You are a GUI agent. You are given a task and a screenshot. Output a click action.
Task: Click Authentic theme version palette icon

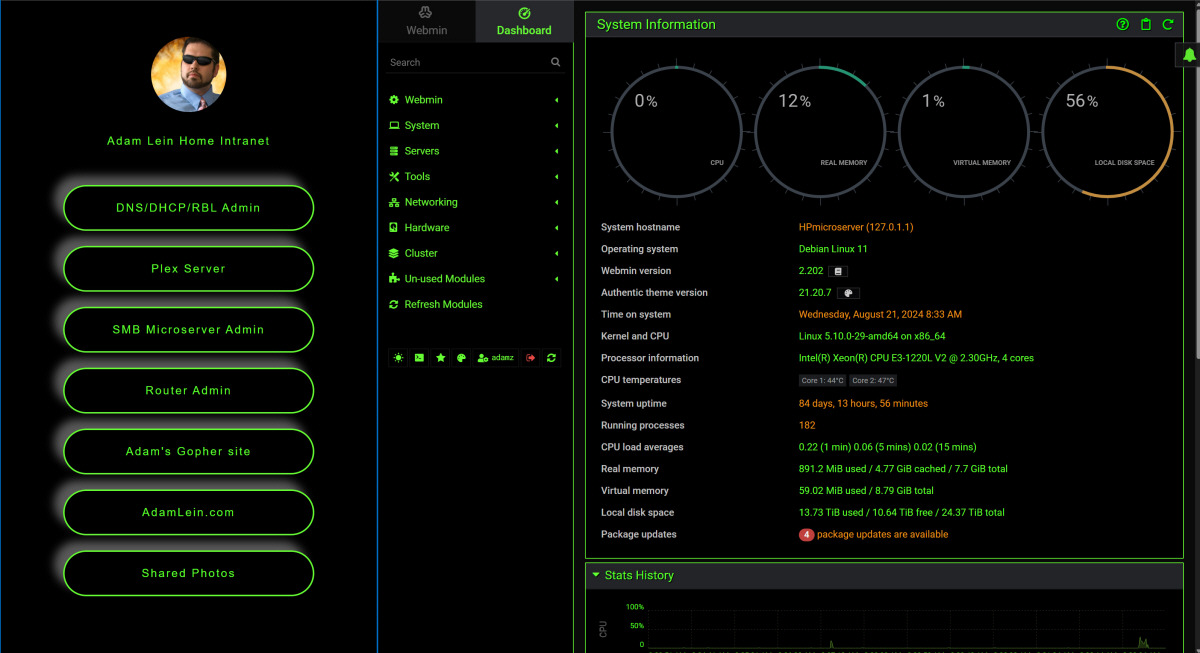tap(847, 293)
